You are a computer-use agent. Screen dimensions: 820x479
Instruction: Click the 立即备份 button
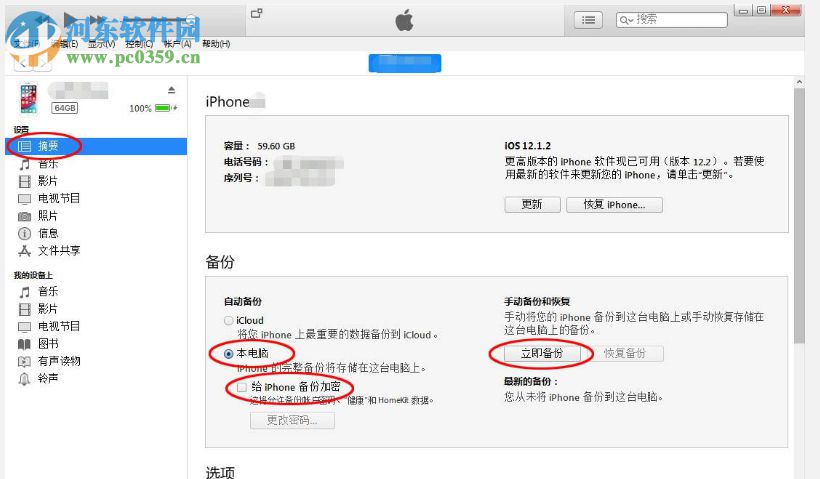pyautogui.click(x=542, y=353)
